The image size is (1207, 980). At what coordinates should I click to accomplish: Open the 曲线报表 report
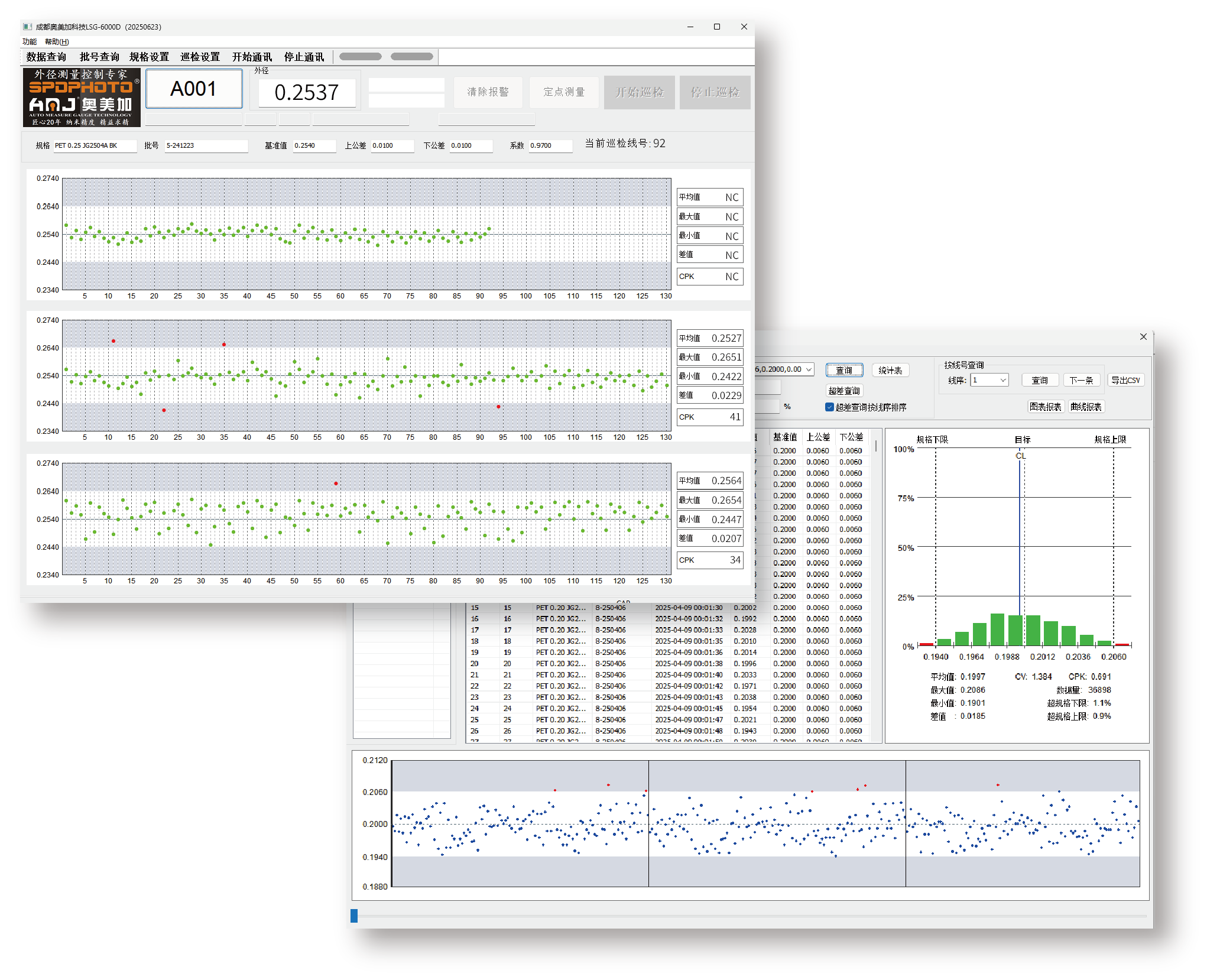1086,407
